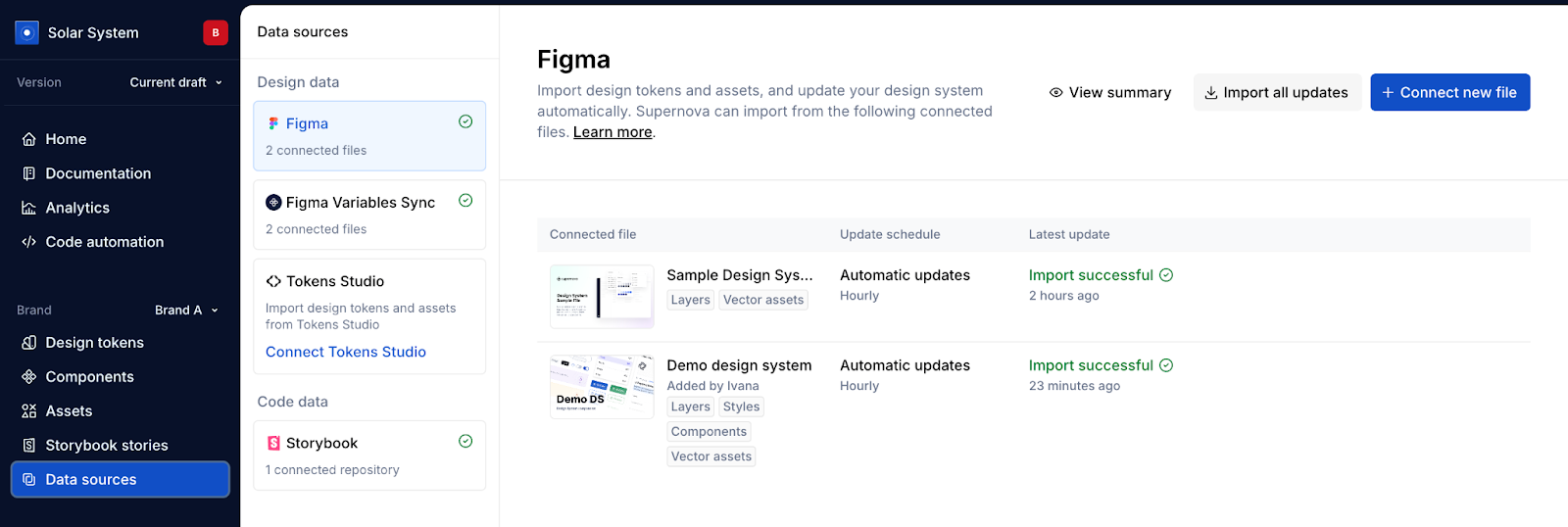Click success check icon for Sample Design System
Image resolution: width=1568 pixels, height=527 pixels.
1166,275
